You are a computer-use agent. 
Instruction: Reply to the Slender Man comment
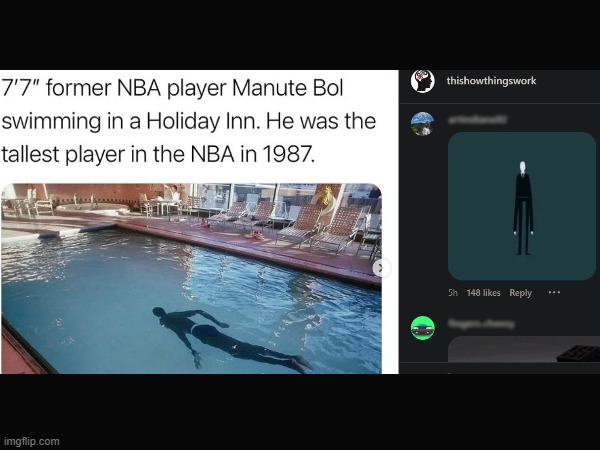coord(520,293)
